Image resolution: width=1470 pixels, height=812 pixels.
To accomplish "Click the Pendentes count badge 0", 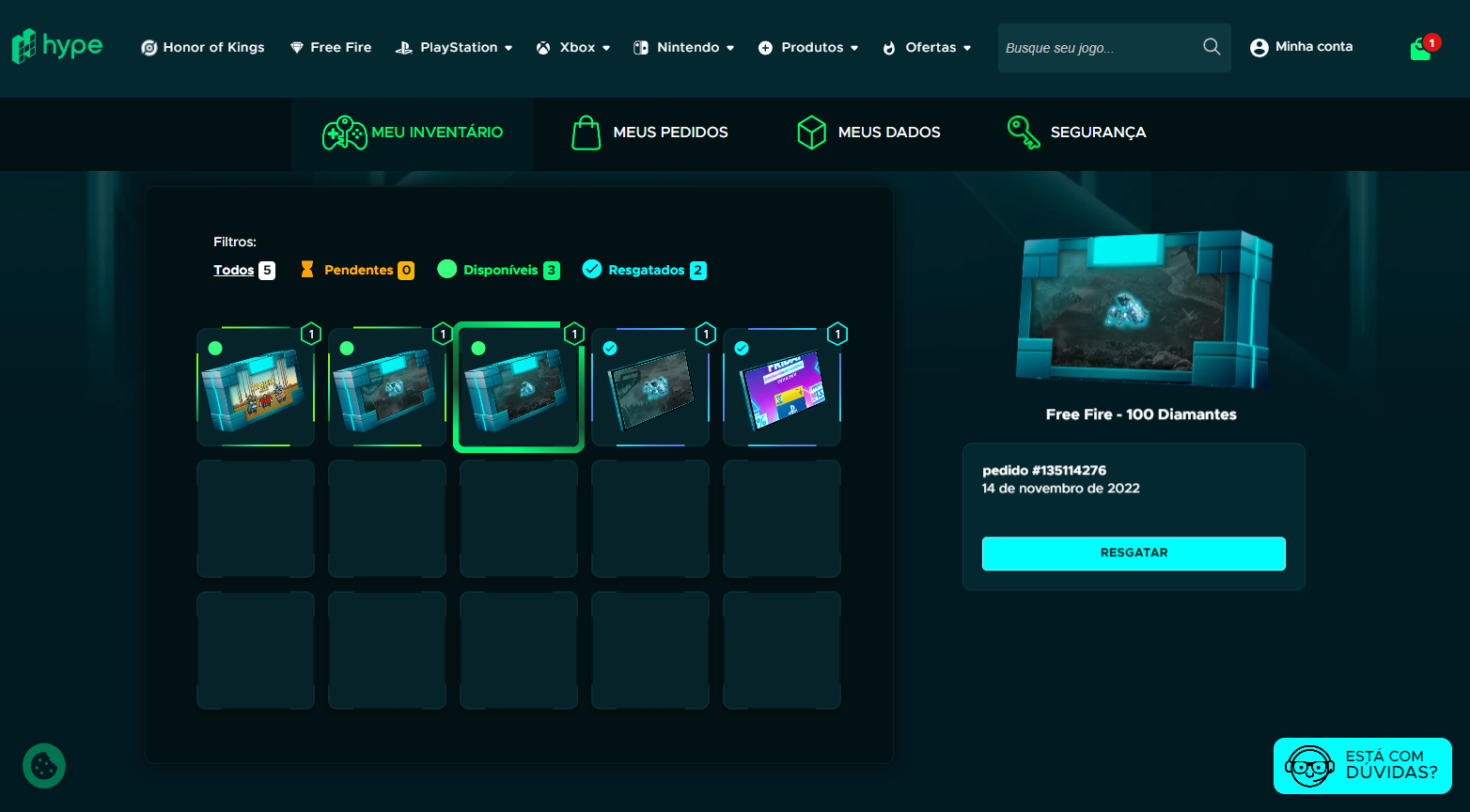I will [x=406, y=271].
